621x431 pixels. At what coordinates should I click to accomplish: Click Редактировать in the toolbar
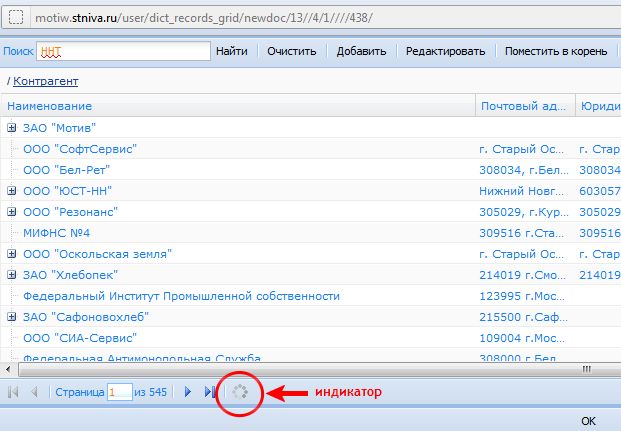(x=446, y=52)
